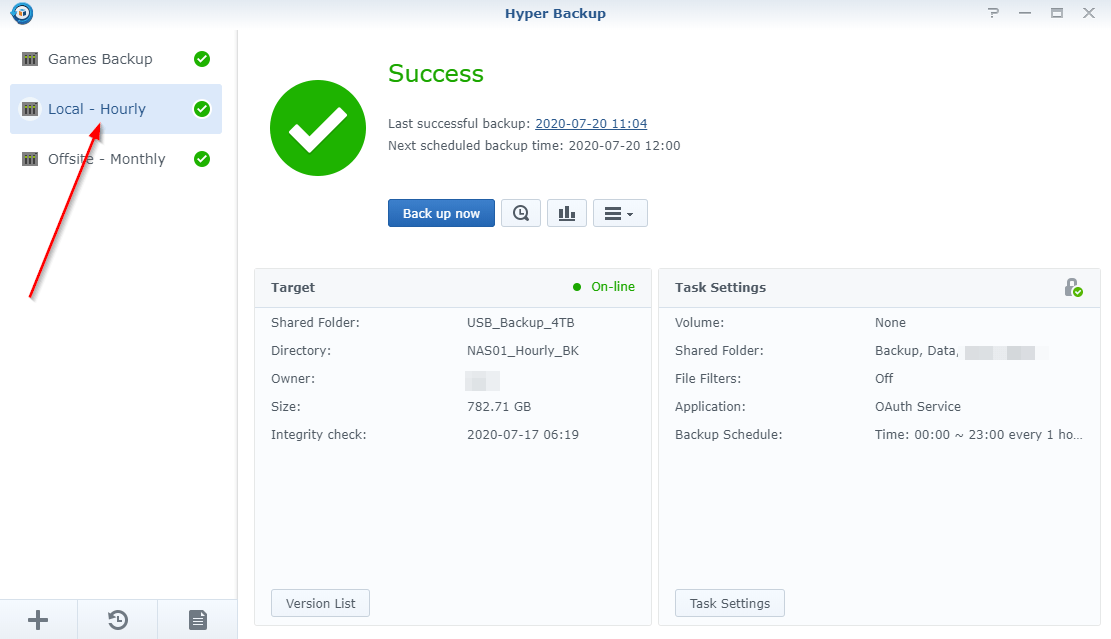Viewport: 1111px width, 639px height.
Task: Click the File Filters Off value
Action: (x=884, y=378)
